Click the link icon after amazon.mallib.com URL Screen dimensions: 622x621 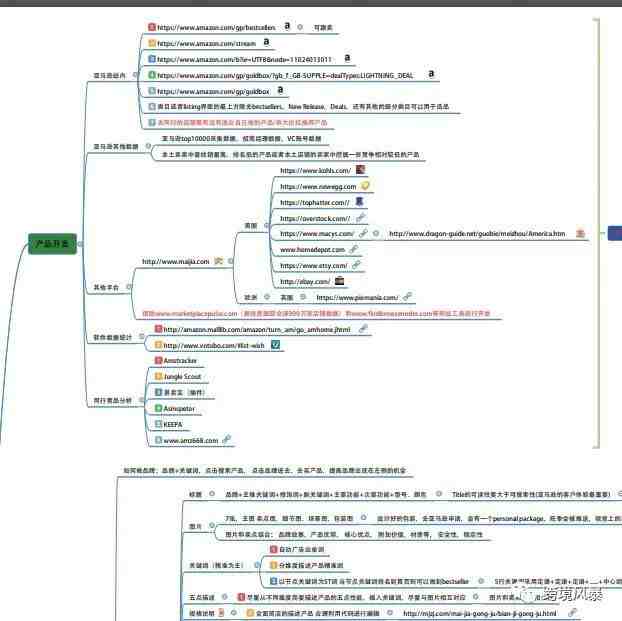coord(363,329)
